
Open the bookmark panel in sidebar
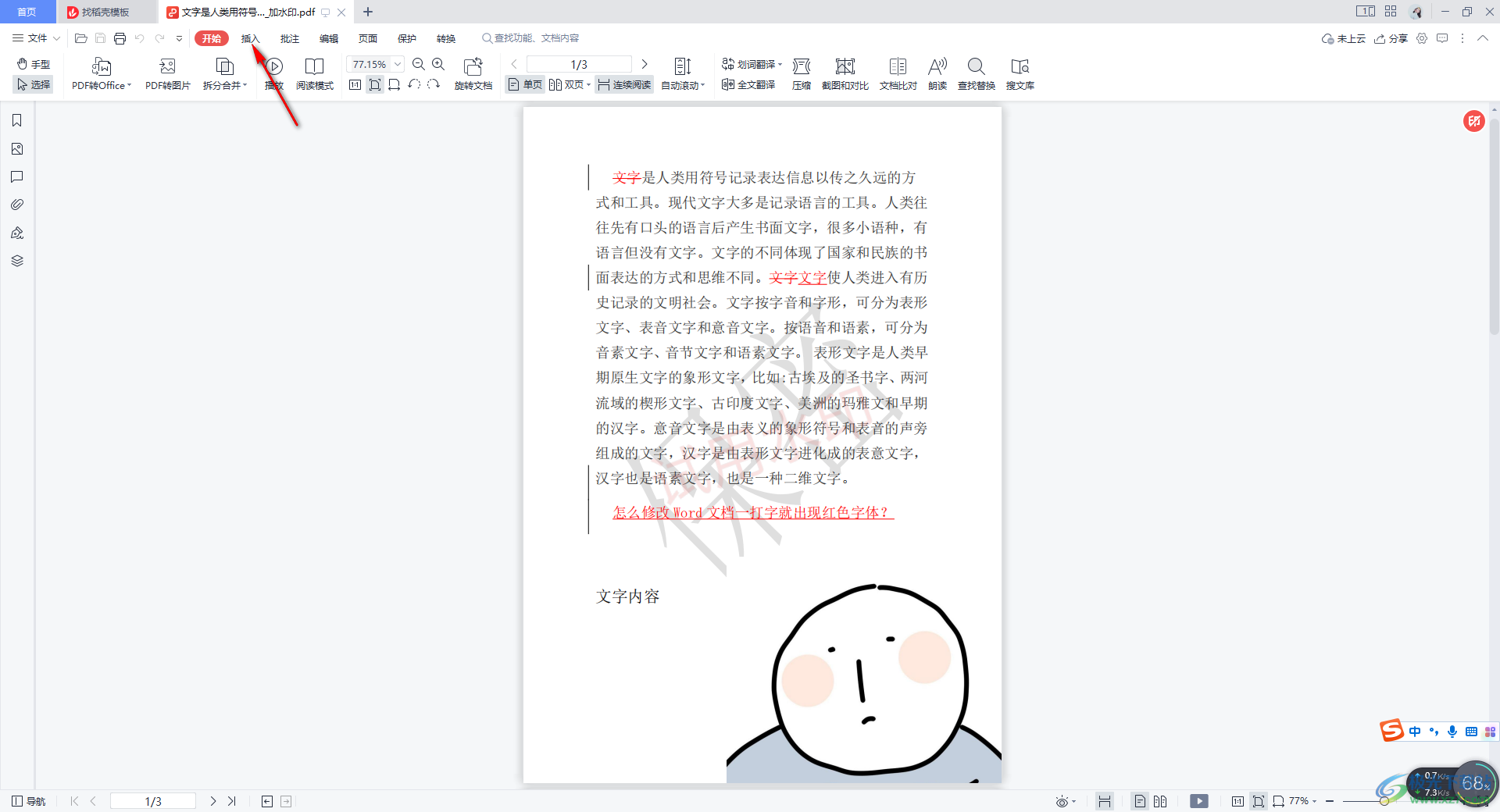(17, 120)
